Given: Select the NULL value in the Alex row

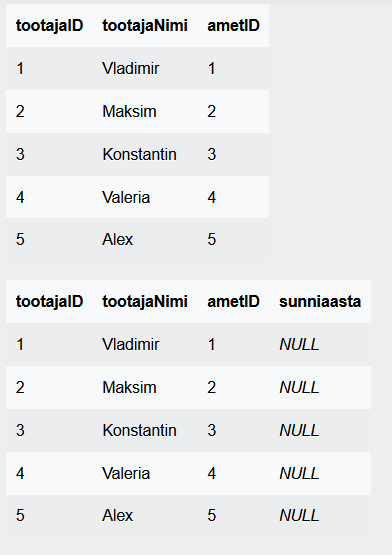Looking at the screenshot, I should pyautogui.click(x=299, y=515).
